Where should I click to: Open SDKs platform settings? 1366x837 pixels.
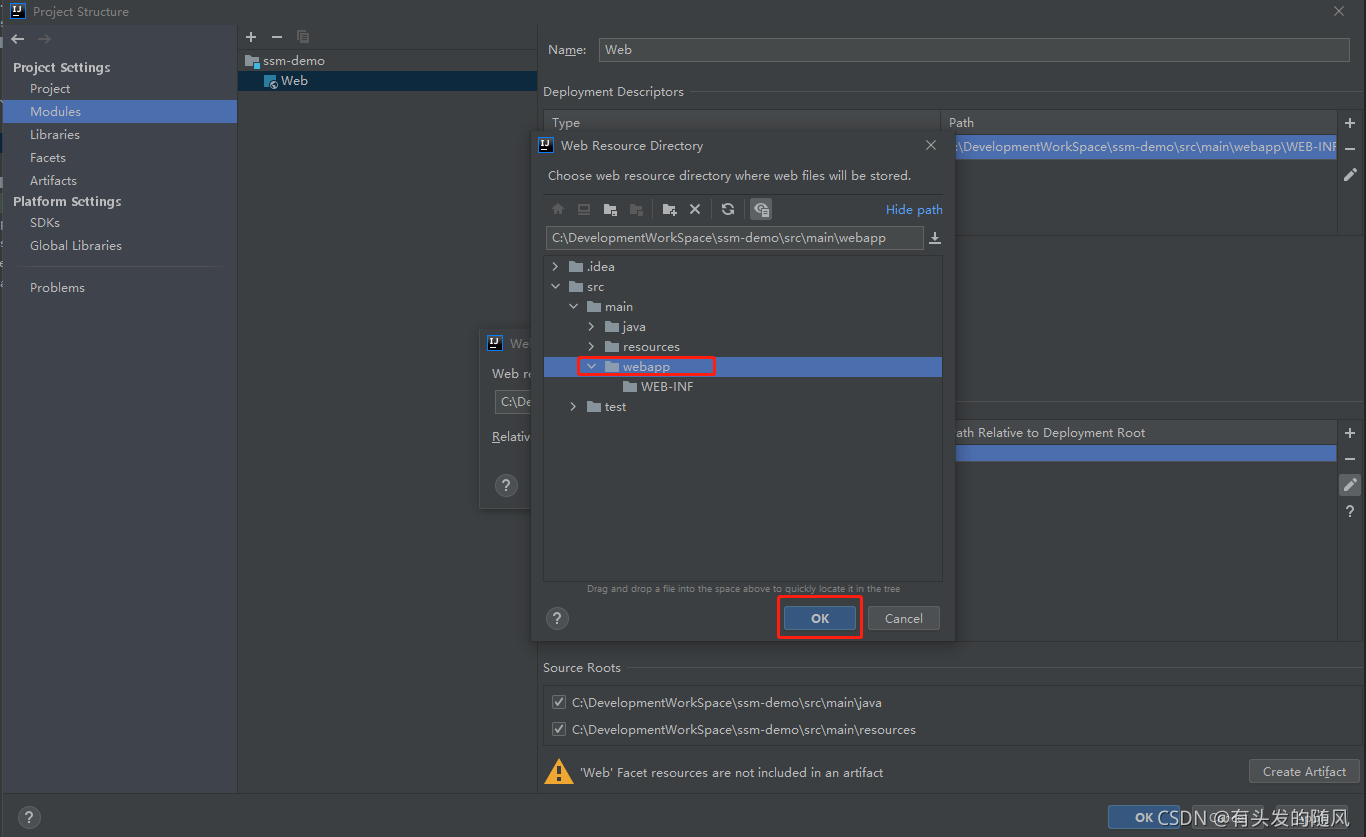point(45,223)
